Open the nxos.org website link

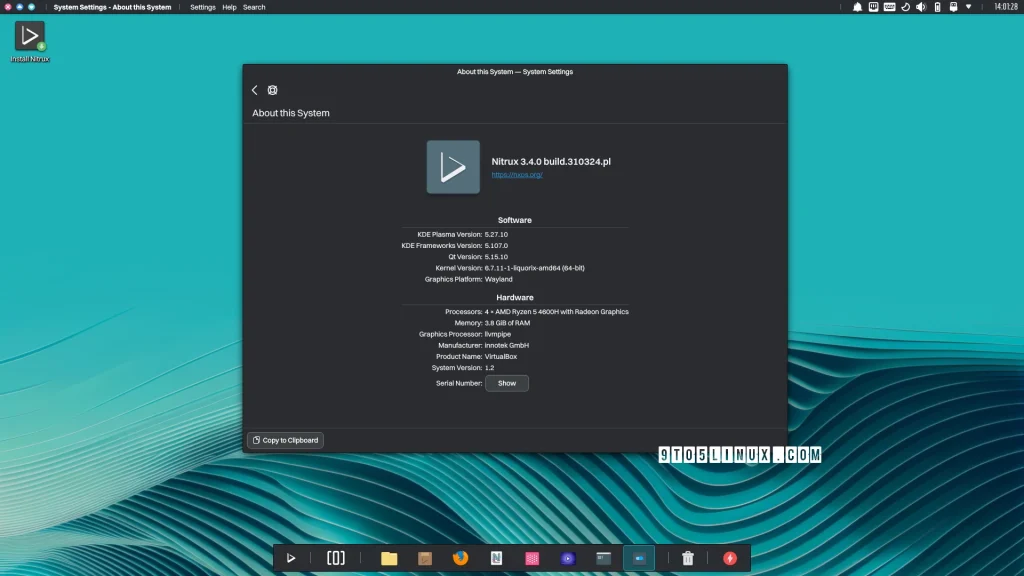516,175
